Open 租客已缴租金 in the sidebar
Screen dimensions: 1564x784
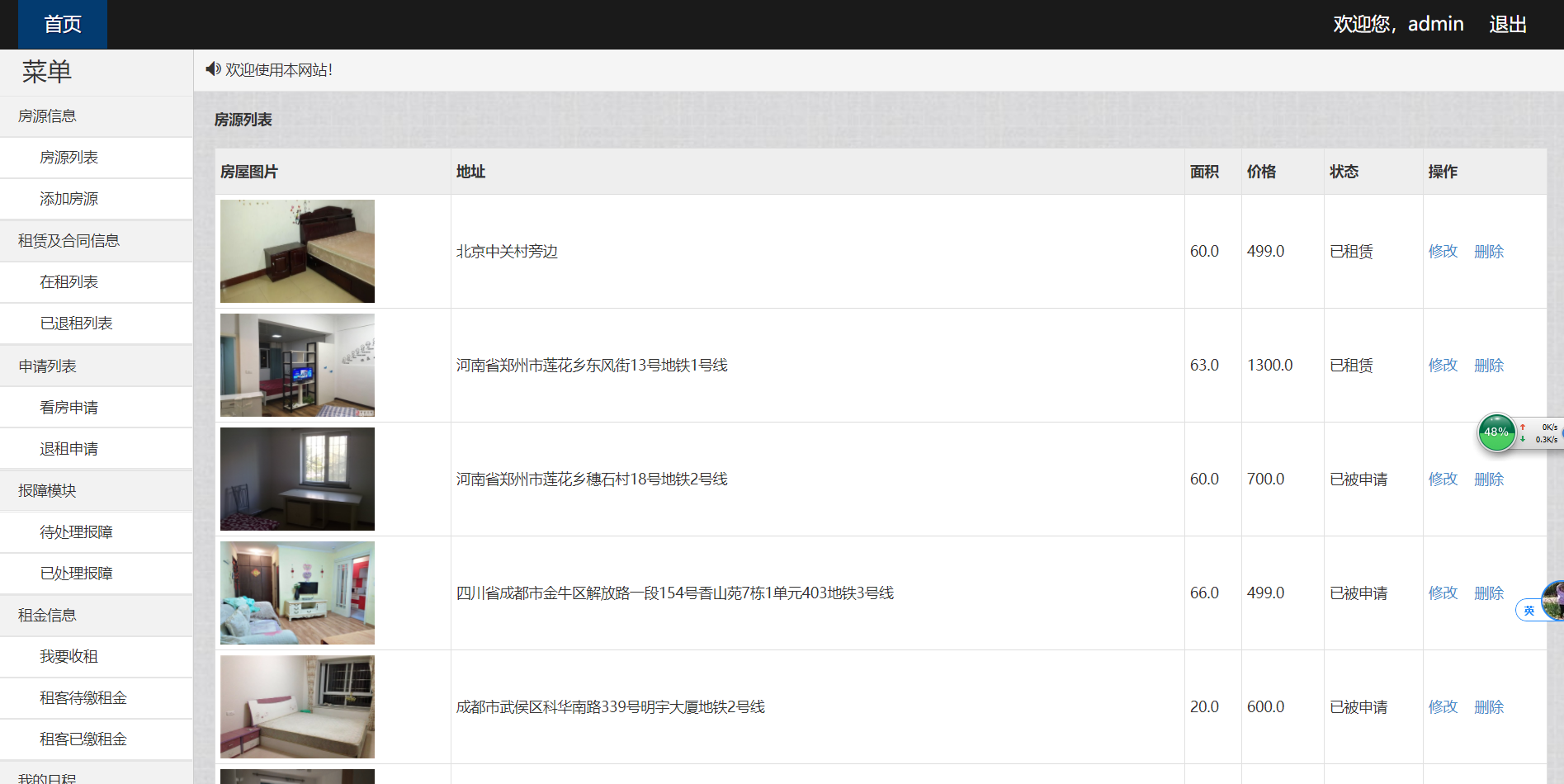click(x=97, y=739)
